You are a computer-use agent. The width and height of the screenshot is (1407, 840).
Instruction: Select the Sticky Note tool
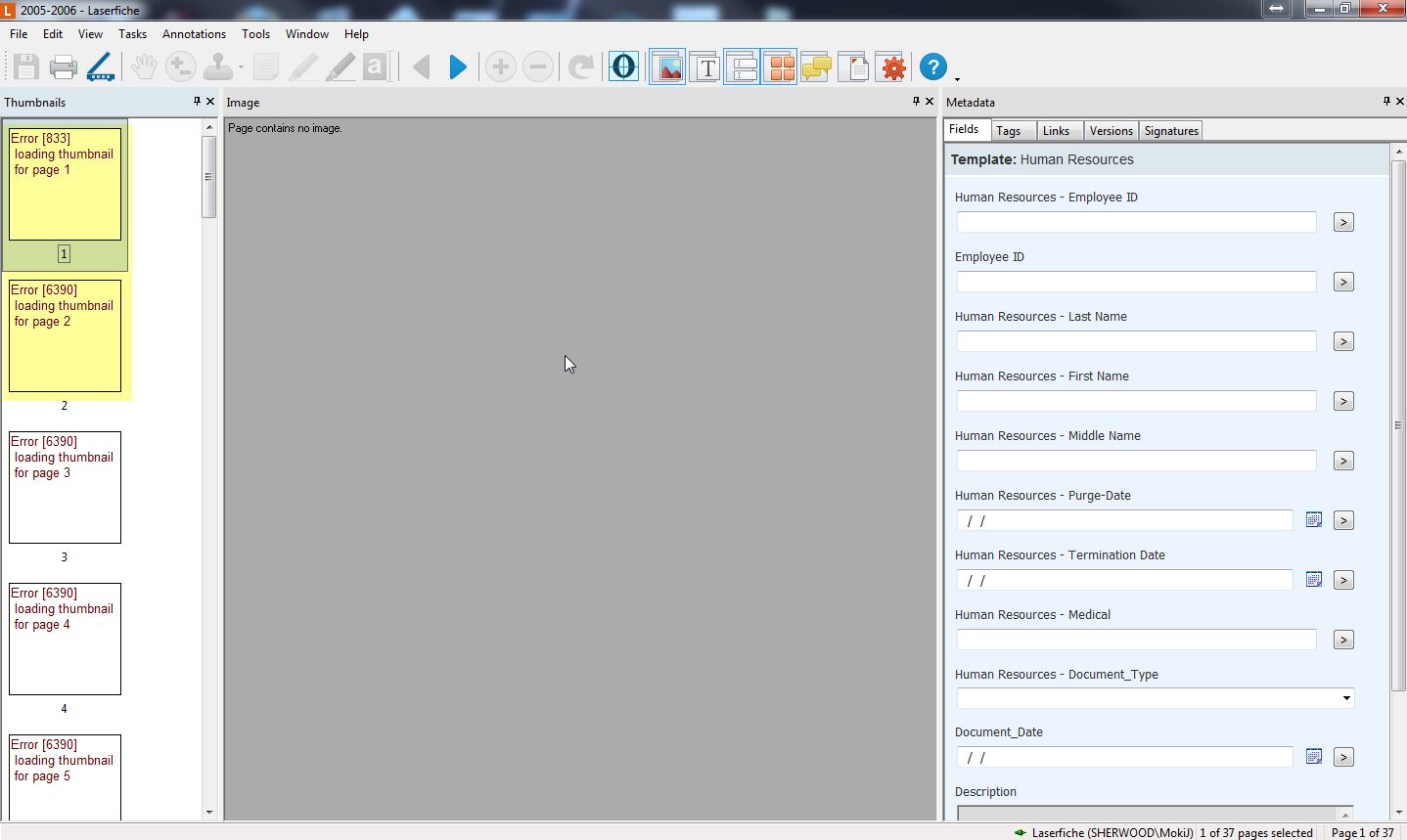266,66
